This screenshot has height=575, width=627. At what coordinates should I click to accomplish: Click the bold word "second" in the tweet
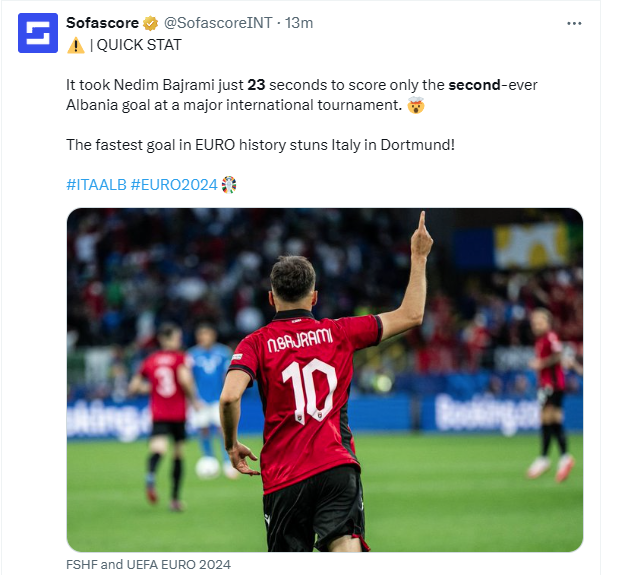(x=475, y=85)
